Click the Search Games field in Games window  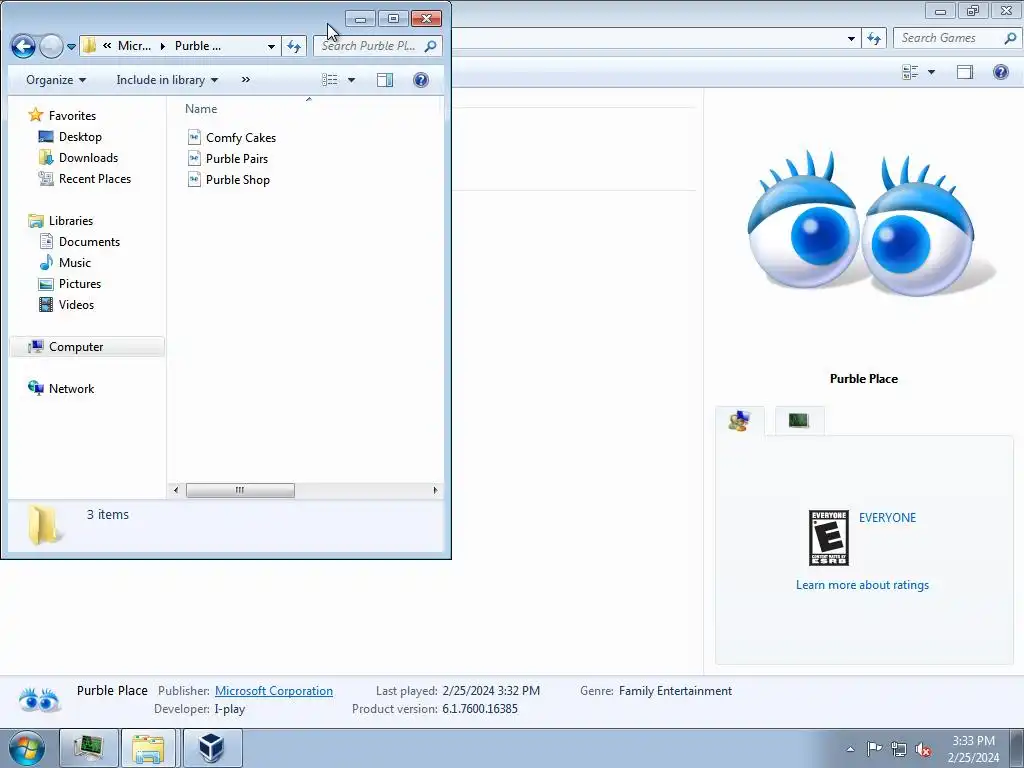point(947,38)
